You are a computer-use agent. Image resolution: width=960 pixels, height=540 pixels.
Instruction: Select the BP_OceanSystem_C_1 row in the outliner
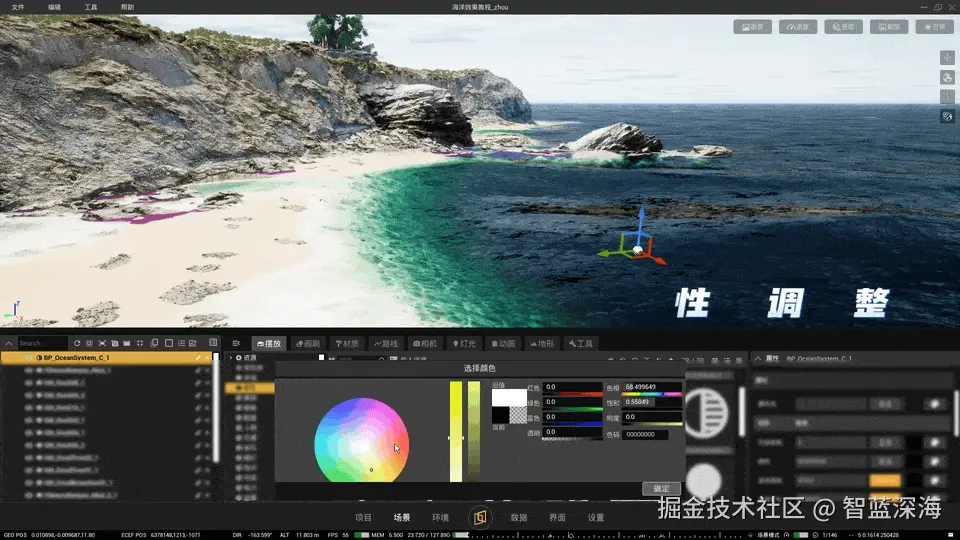point(107,358)
